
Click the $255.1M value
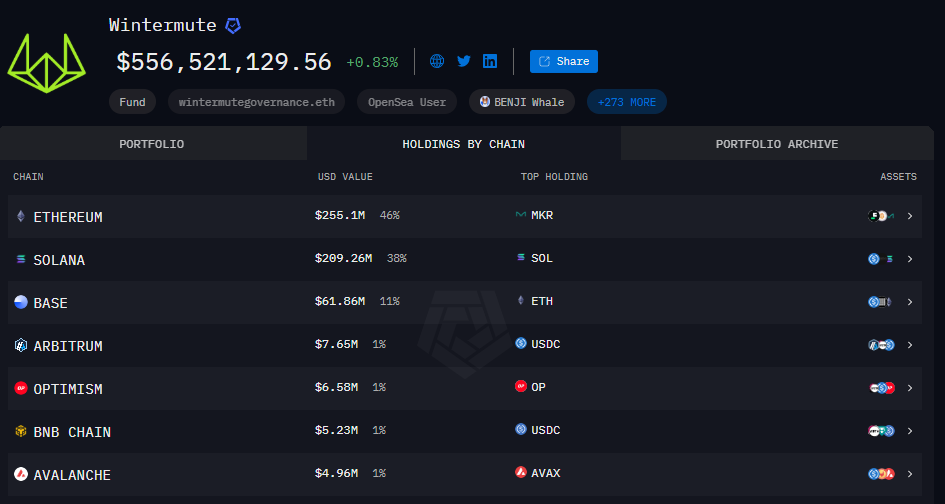tap(340, 215)
